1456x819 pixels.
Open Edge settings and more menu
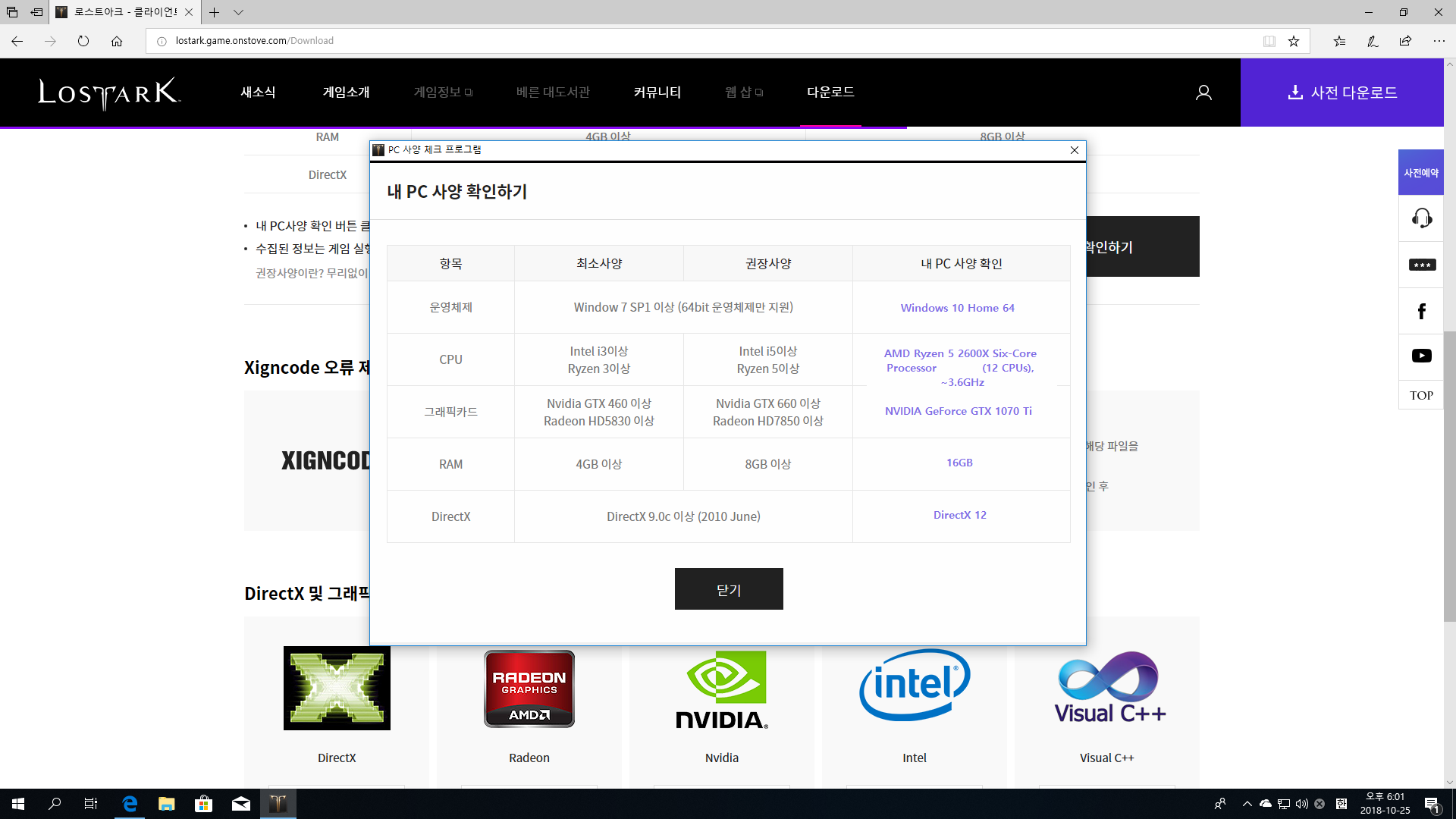point(1439,41)
